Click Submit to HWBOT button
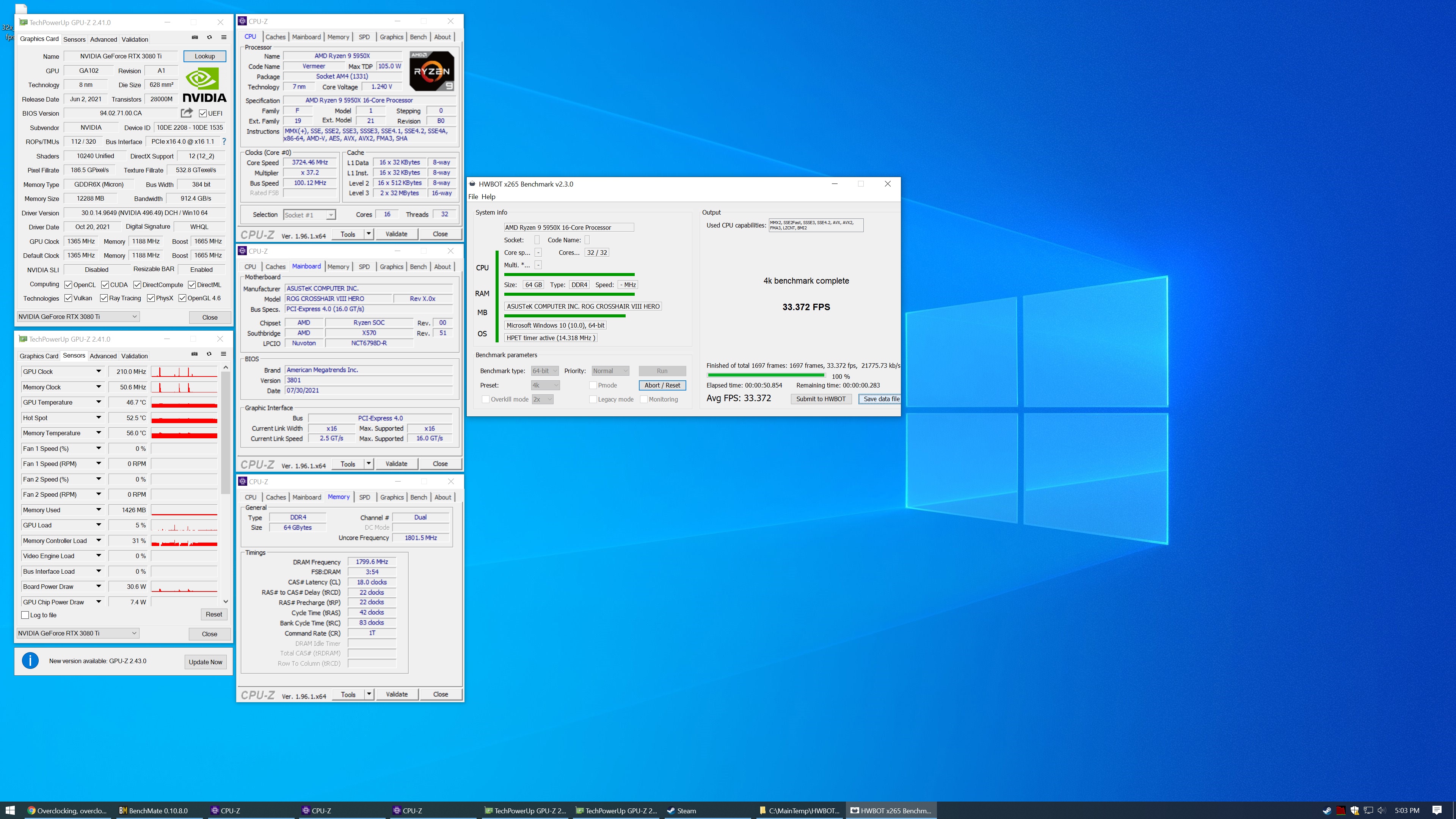 [821, 399]
